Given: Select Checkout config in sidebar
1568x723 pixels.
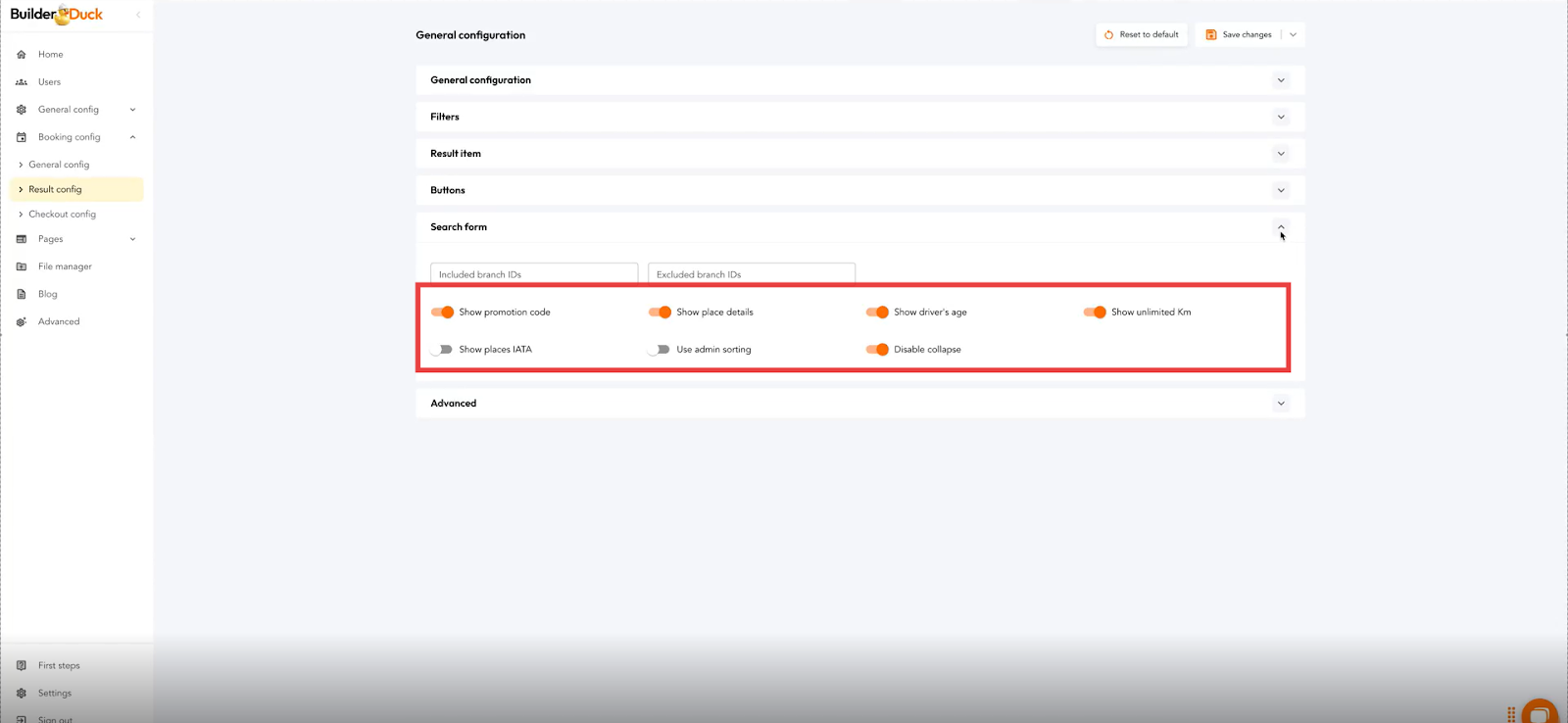Looking at the screenshot, I should coord(62,215).
